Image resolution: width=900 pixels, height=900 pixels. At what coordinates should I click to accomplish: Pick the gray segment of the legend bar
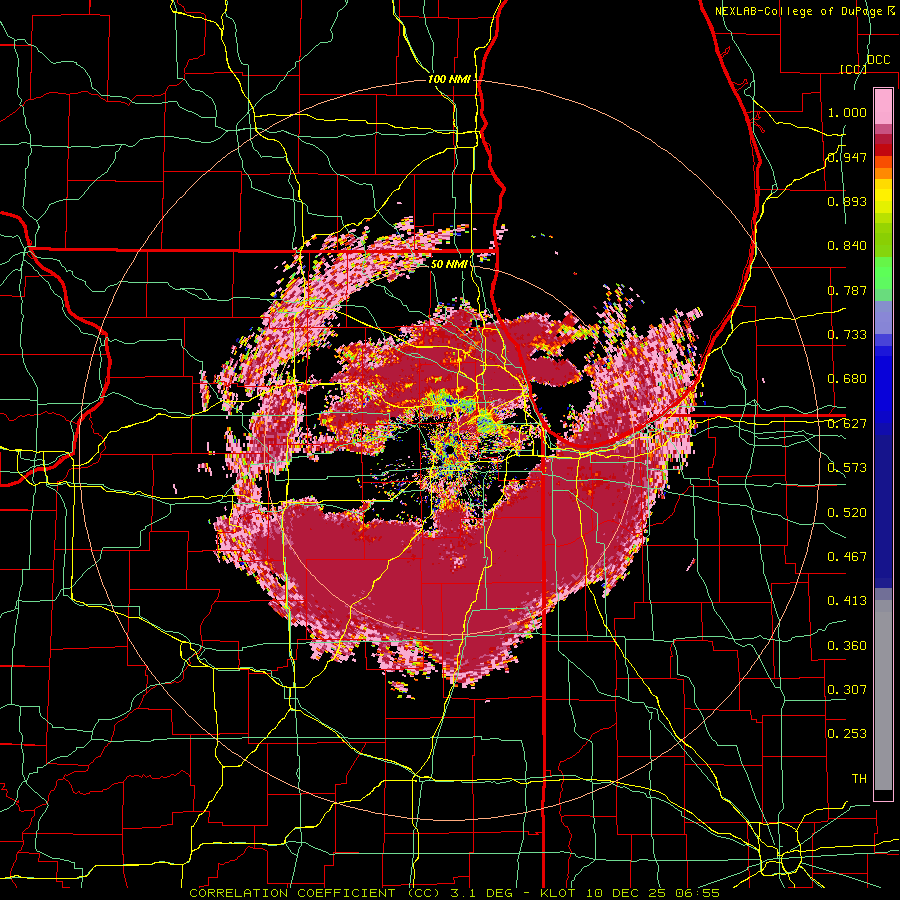click(883, 695)
